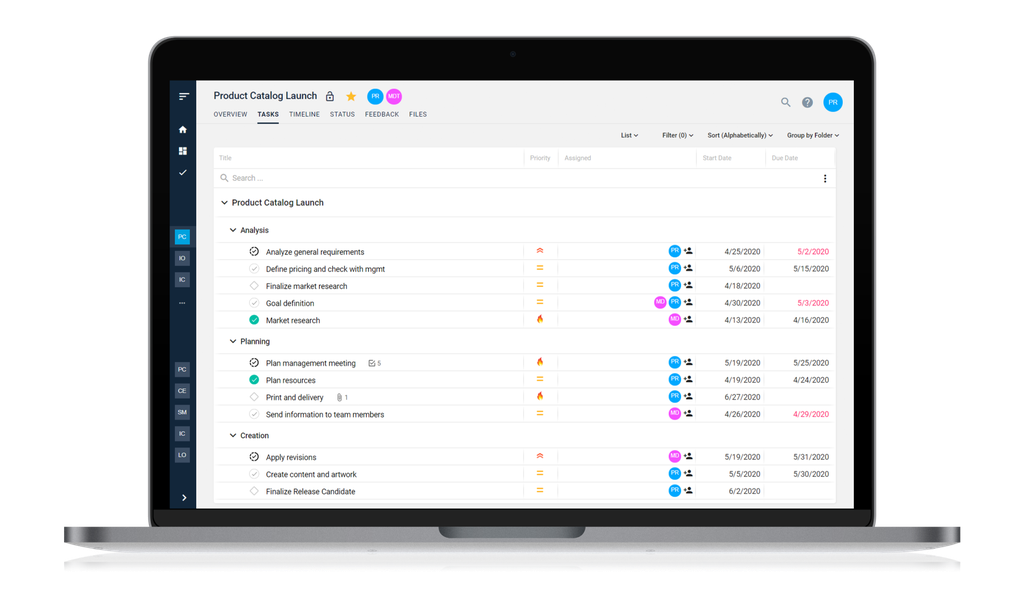The width and height of the screenshot is (1024, 589).
Task: Open the Sort (Alphabetically) dropdown
Action: coord(740,135)
